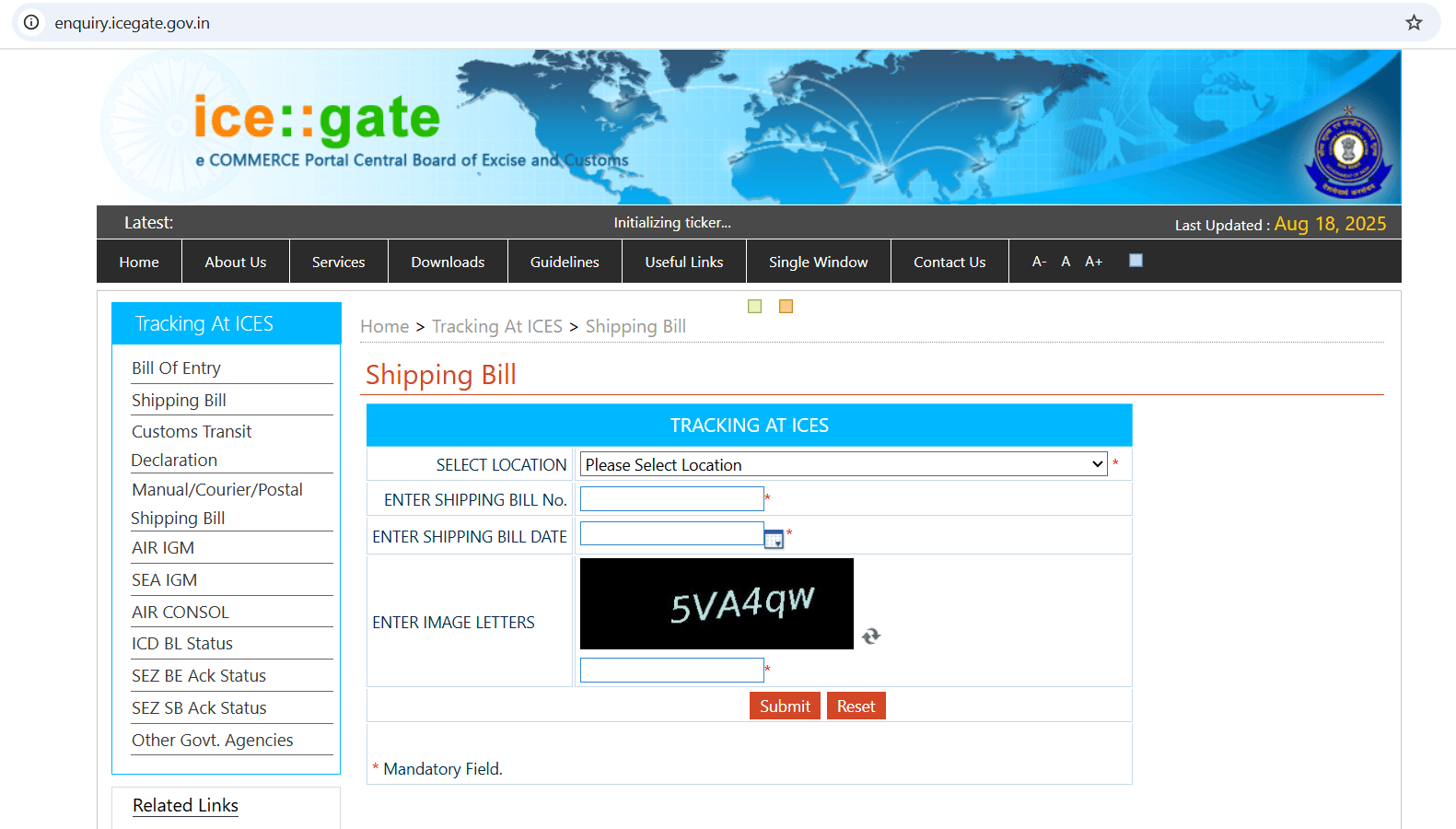The width and height of the screenshot is (1456, 829).
Task: Focus the Shipping Bill Date field
Action: [672, 533]
